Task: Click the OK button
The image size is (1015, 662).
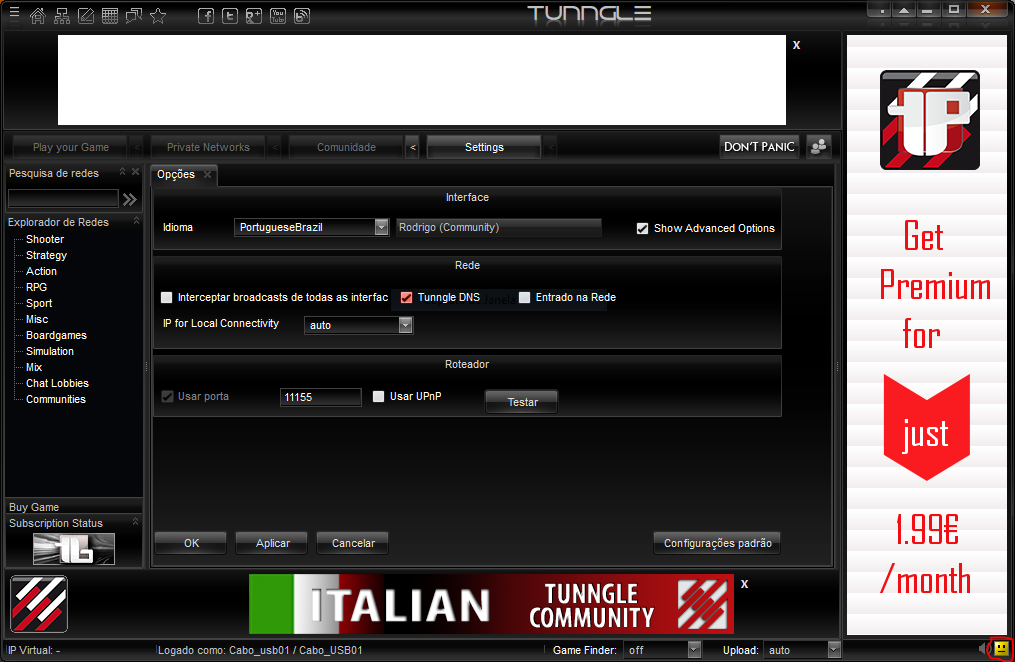Action: pos(191,543)
